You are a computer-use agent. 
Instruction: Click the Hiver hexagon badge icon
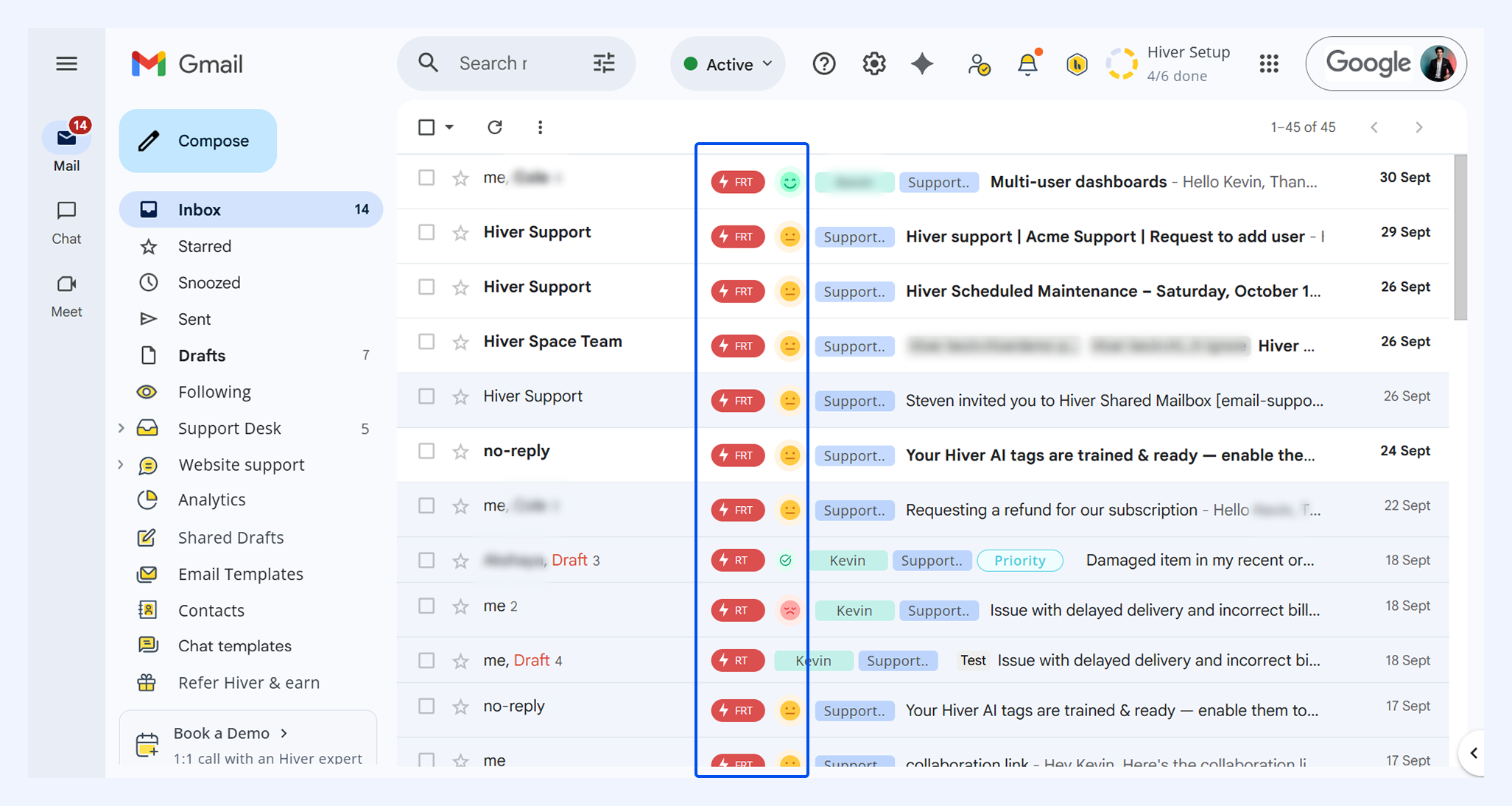[1077, 65]
